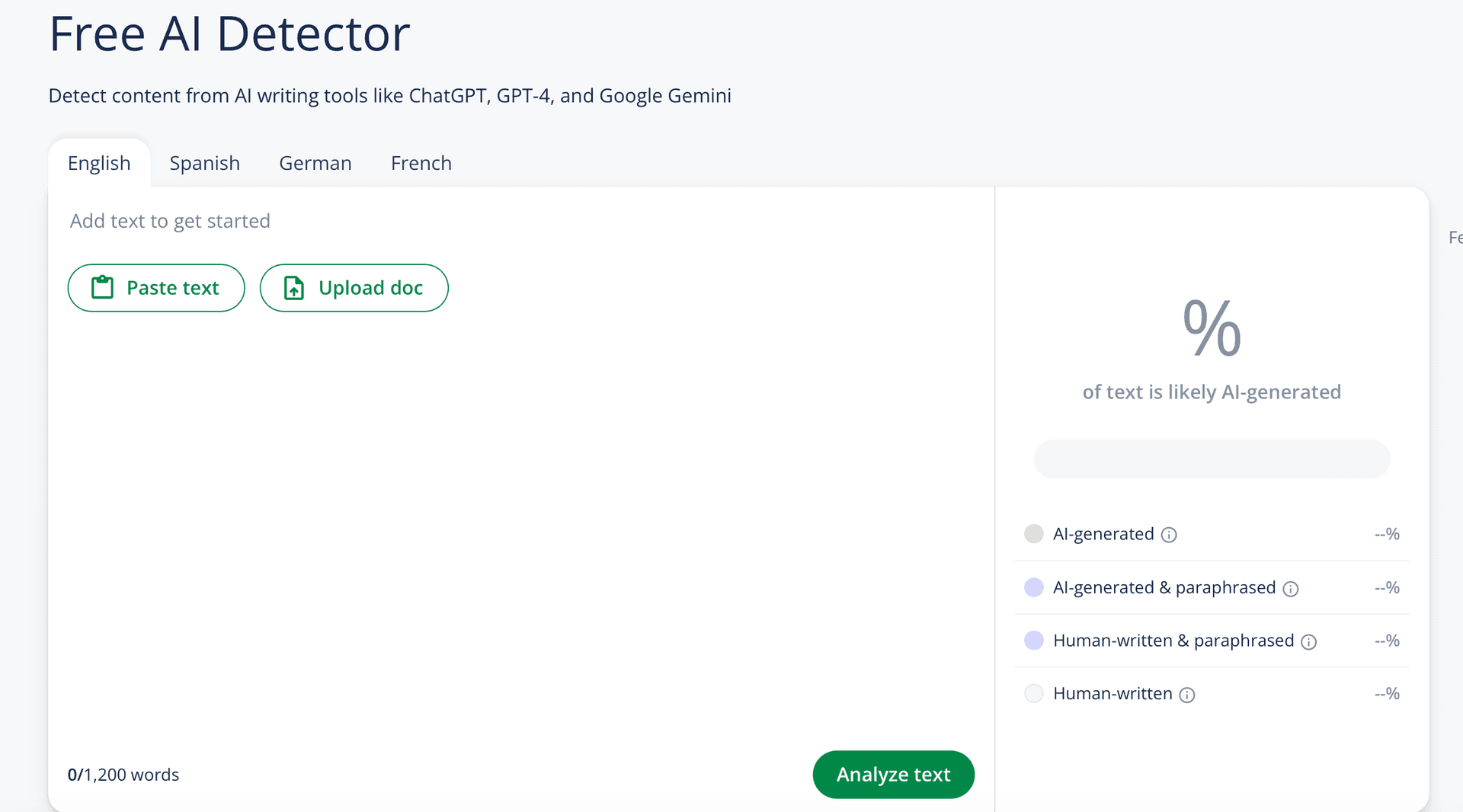1463x812 pixels.
Task: Switch to the German tab
Action: coord(315,163)
